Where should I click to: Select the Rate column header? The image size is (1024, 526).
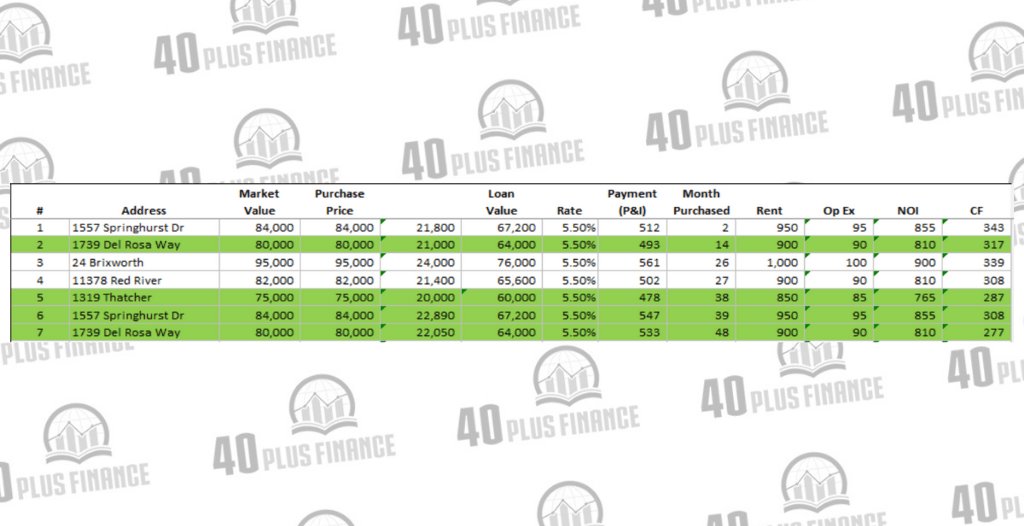569,210
